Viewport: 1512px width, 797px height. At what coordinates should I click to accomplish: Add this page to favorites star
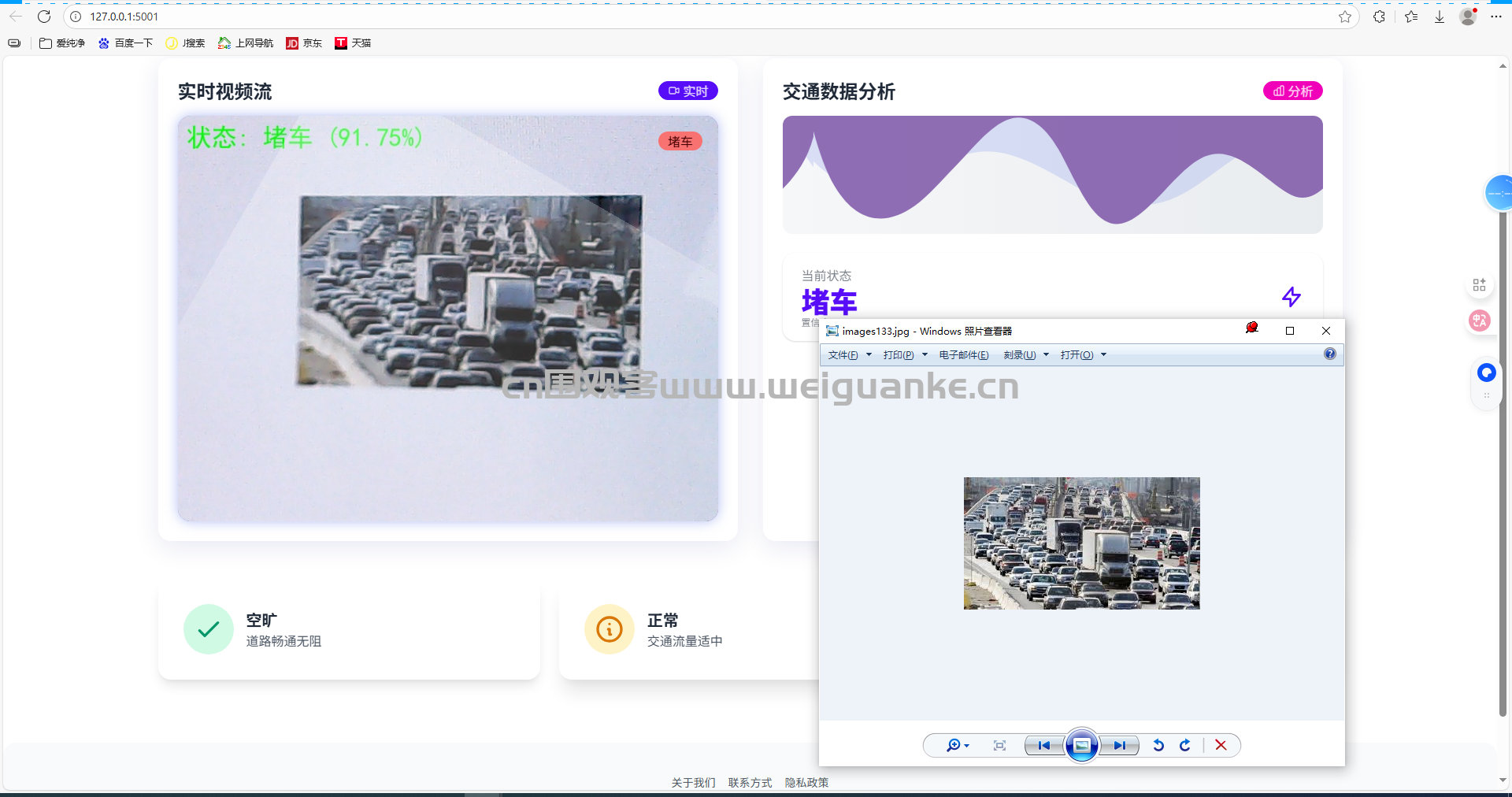click(1345, 17)
